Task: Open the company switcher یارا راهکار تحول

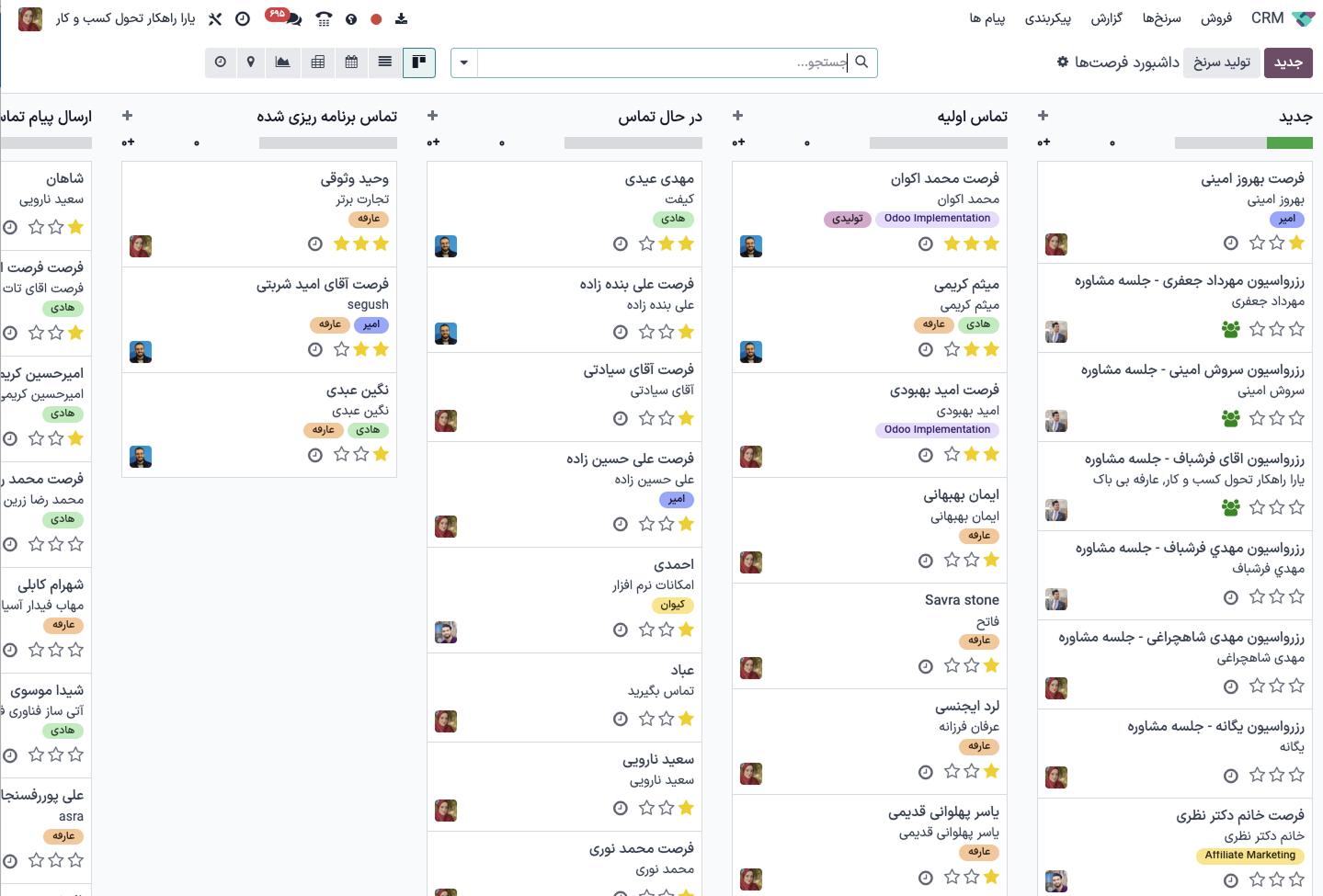Action: click(125, 18)
